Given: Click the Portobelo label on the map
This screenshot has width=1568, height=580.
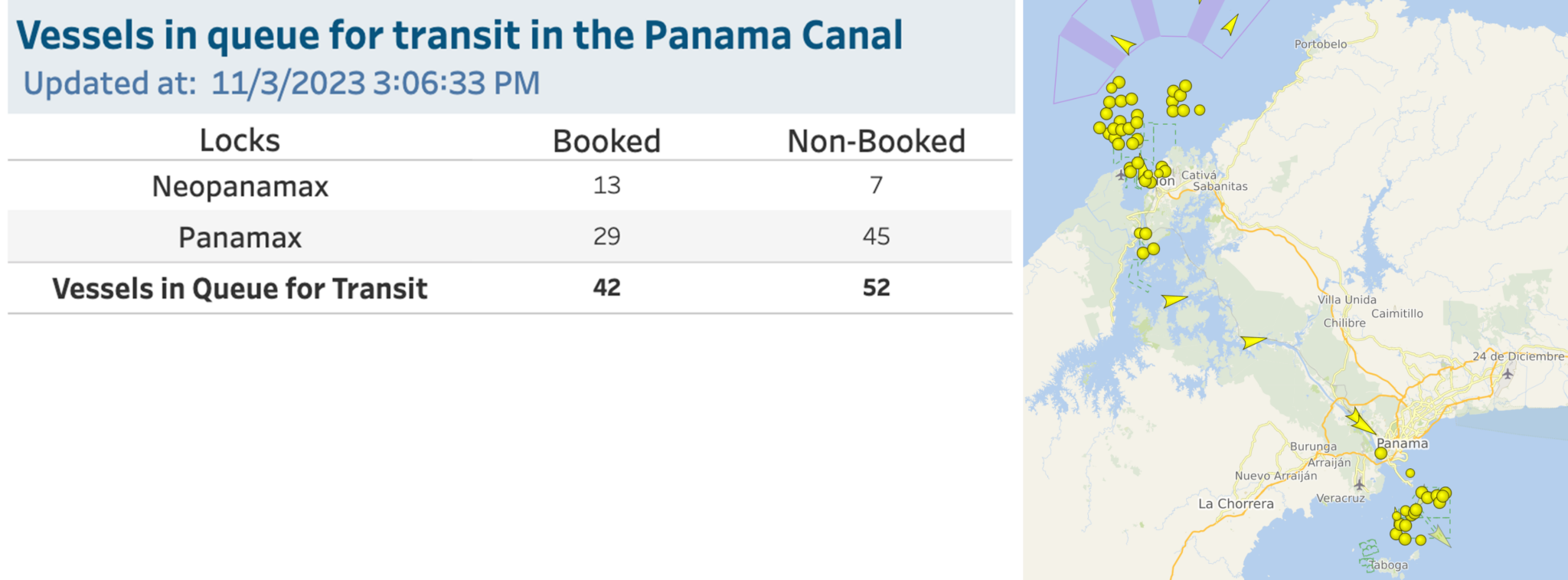Looking at the screenshot, I should pyautogui.click(x=1321, y=44).
